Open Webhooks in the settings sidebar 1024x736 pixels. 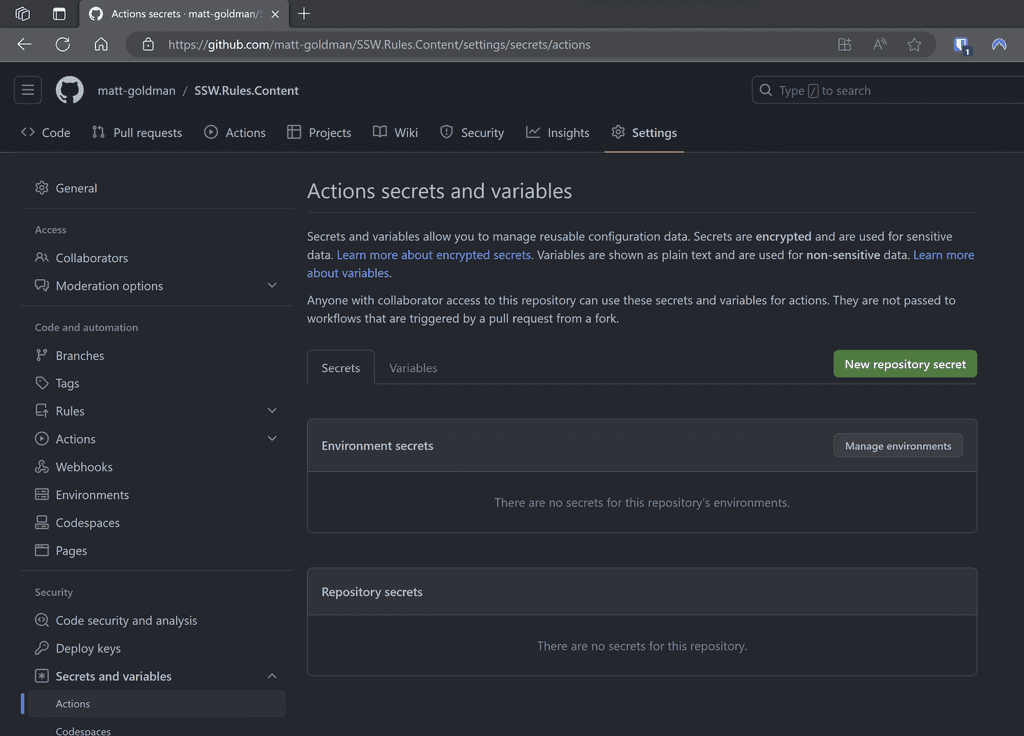(x=84, y=467)
